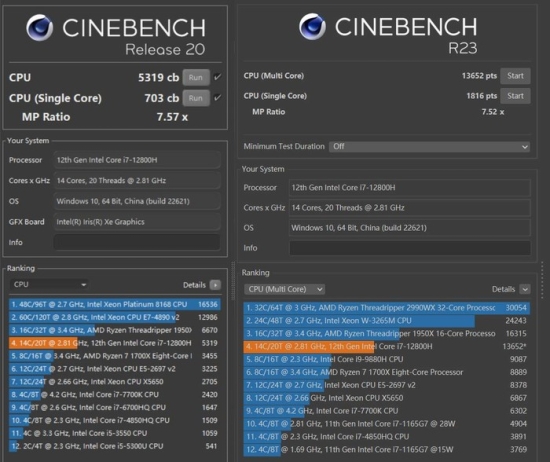Select R20 ranking row i5-5300U 541
This screenshot has width=550, height=462.
(x=115, y=446)
